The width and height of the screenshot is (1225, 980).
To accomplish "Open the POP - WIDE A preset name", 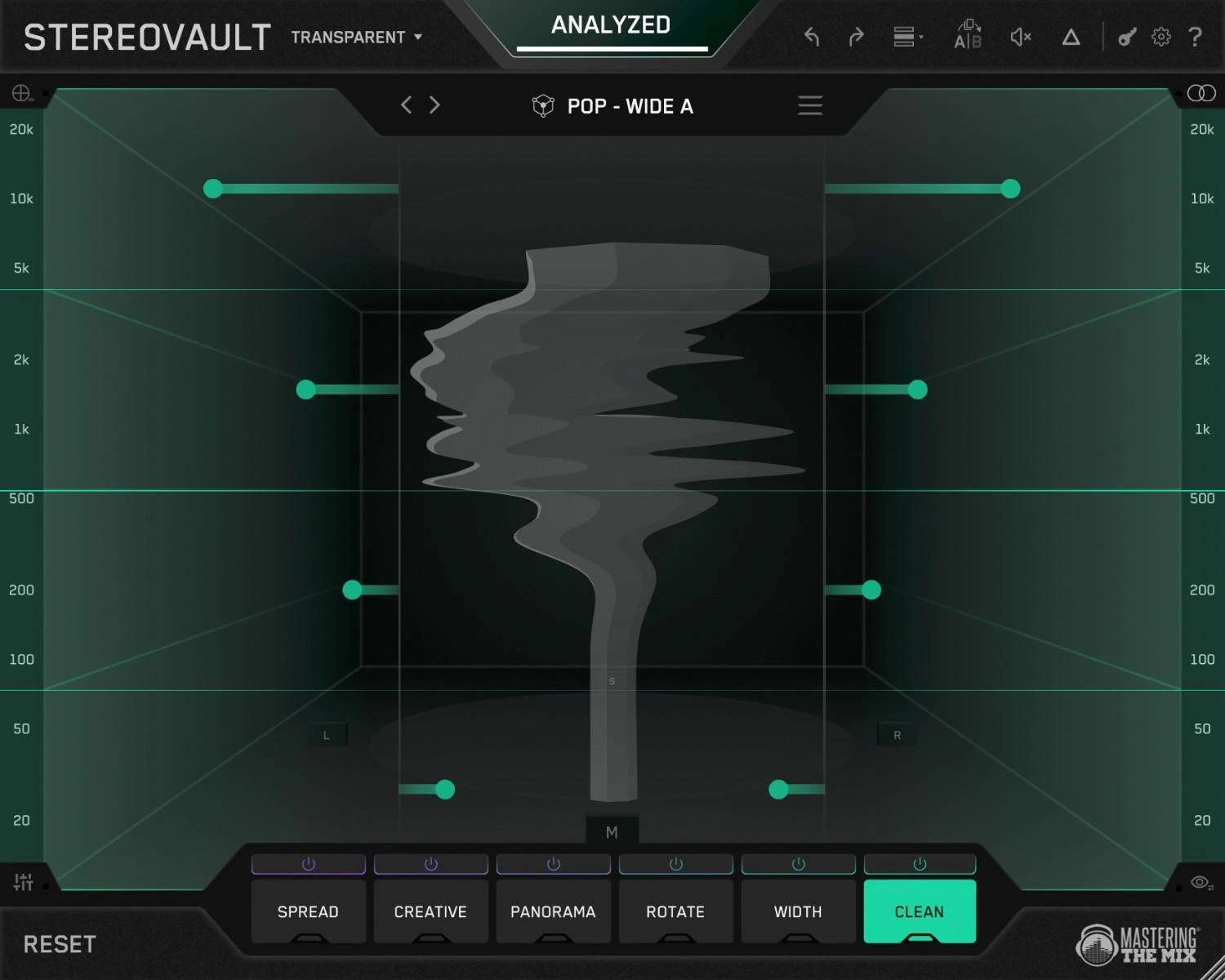I will (630, 106).
